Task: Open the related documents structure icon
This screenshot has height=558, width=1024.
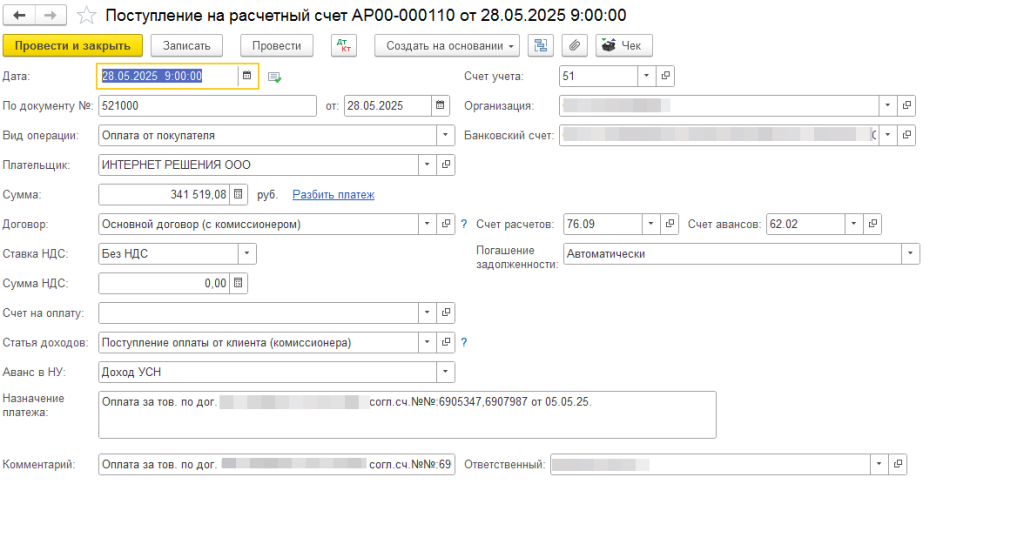Action: tap(541, 45)
